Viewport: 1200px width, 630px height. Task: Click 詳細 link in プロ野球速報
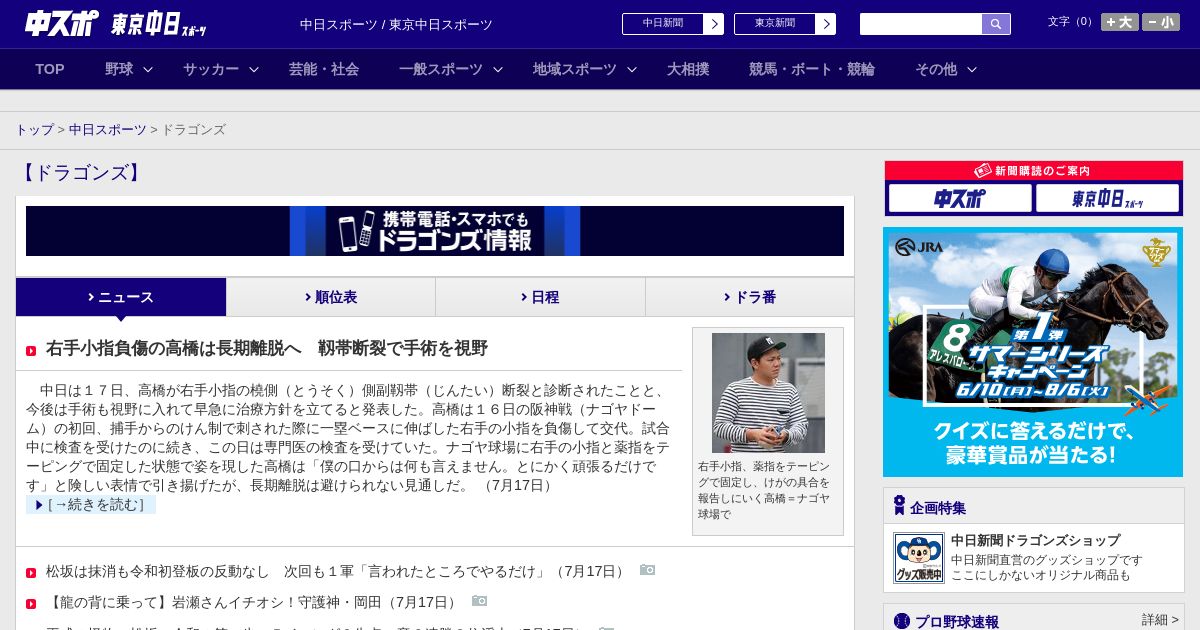pyautogui.click(x=1160, y=620)
